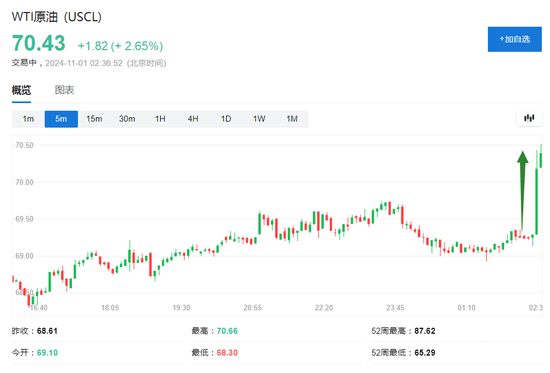Click the 最低 value 68.30

coord(227,353)
